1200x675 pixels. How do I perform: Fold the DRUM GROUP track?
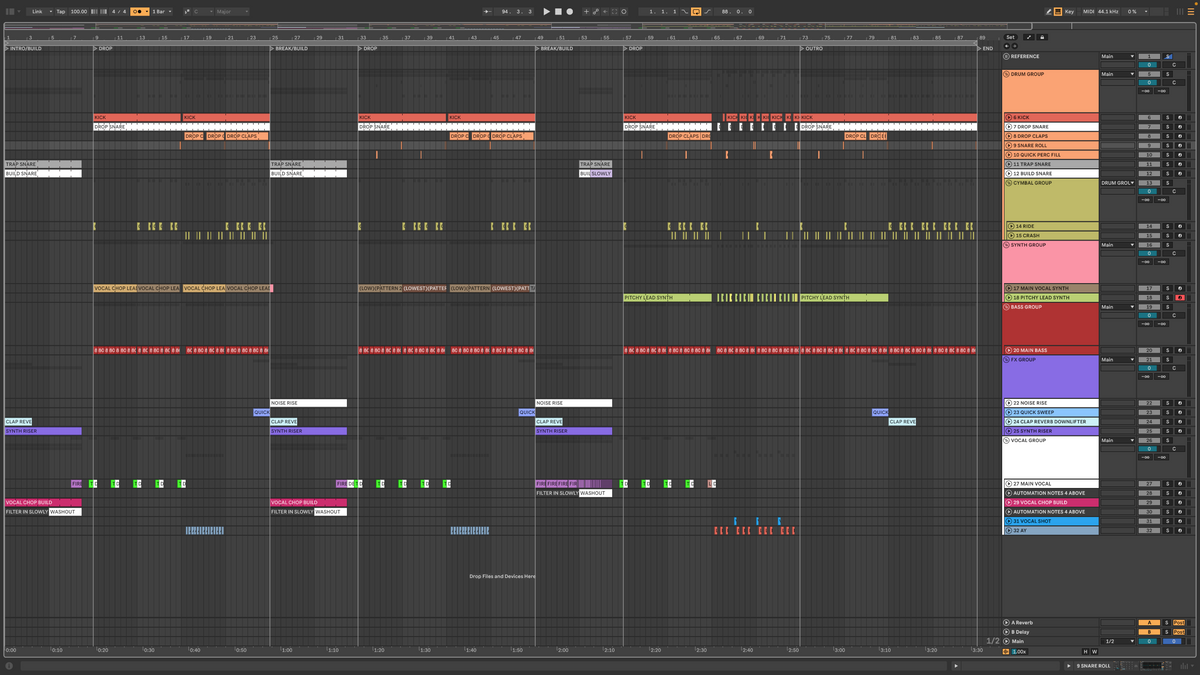[1008, 74]
